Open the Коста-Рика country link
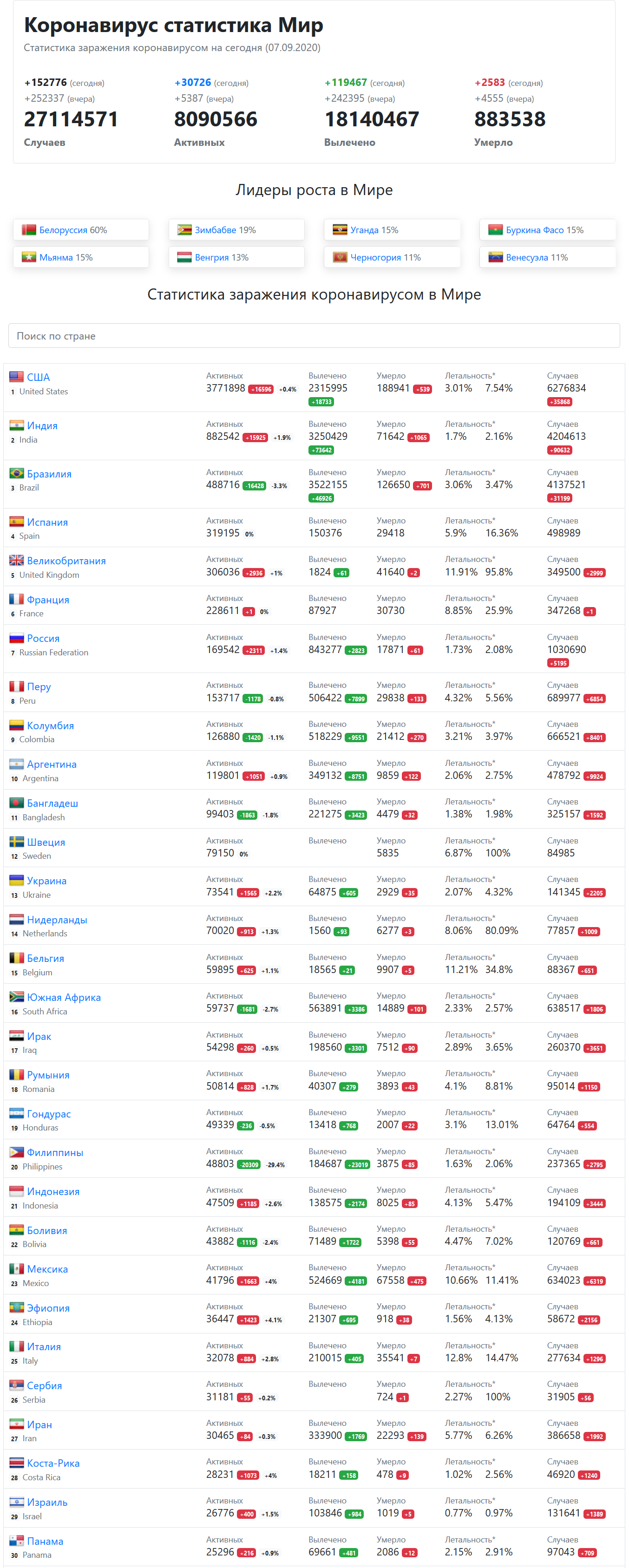 click(53, 1463)
